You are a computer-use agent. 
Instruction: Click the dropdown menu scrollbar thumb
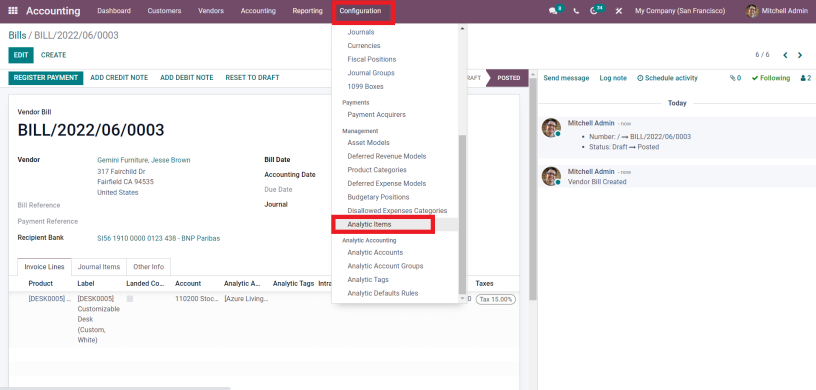coord(462,213)
